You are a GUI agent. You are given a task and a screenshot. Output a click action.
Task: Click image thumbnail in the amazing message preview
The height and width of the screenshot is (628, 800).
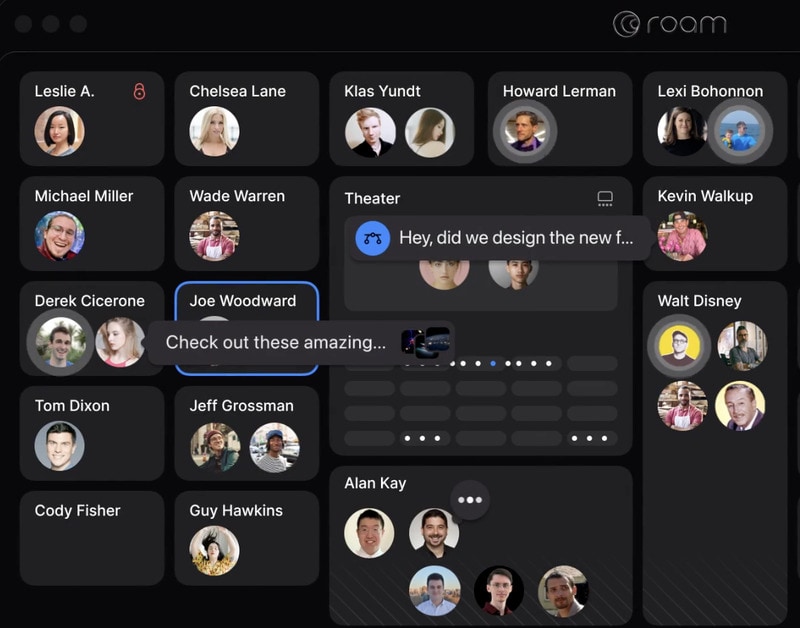(x=425, y=342)
